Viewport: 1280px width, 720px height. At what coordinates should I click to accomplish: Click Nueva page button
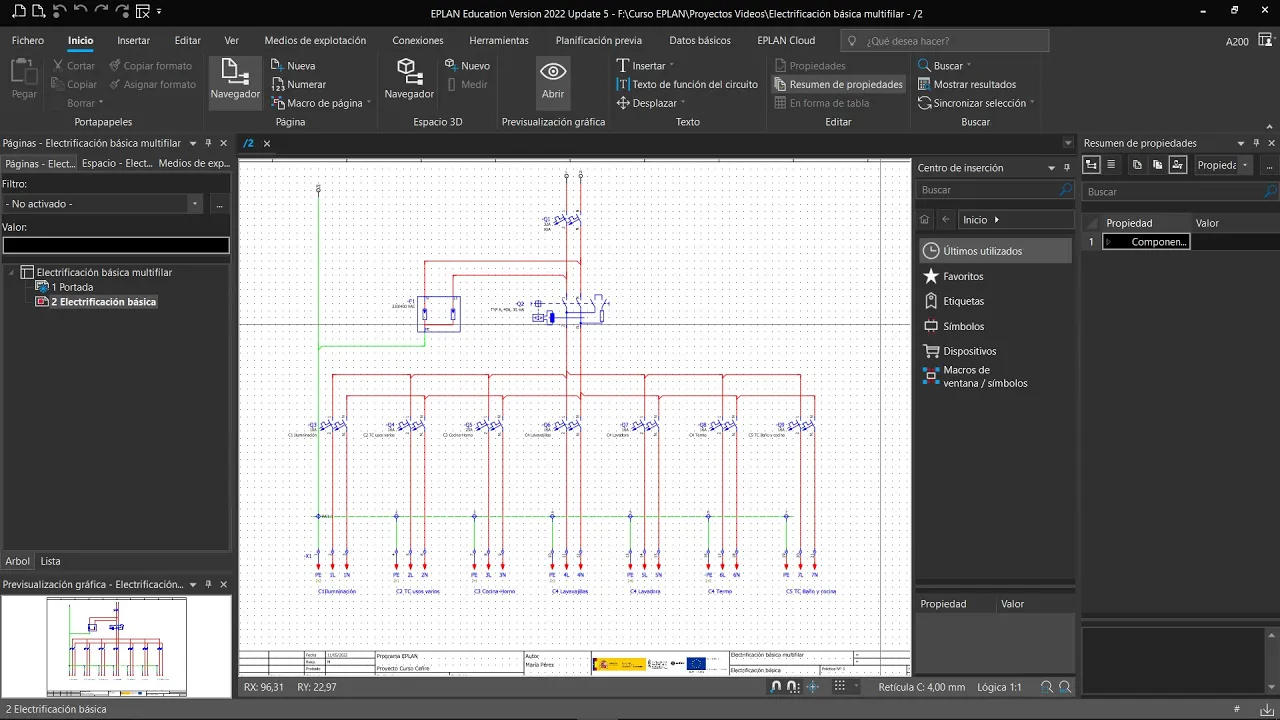pos(293,66)
